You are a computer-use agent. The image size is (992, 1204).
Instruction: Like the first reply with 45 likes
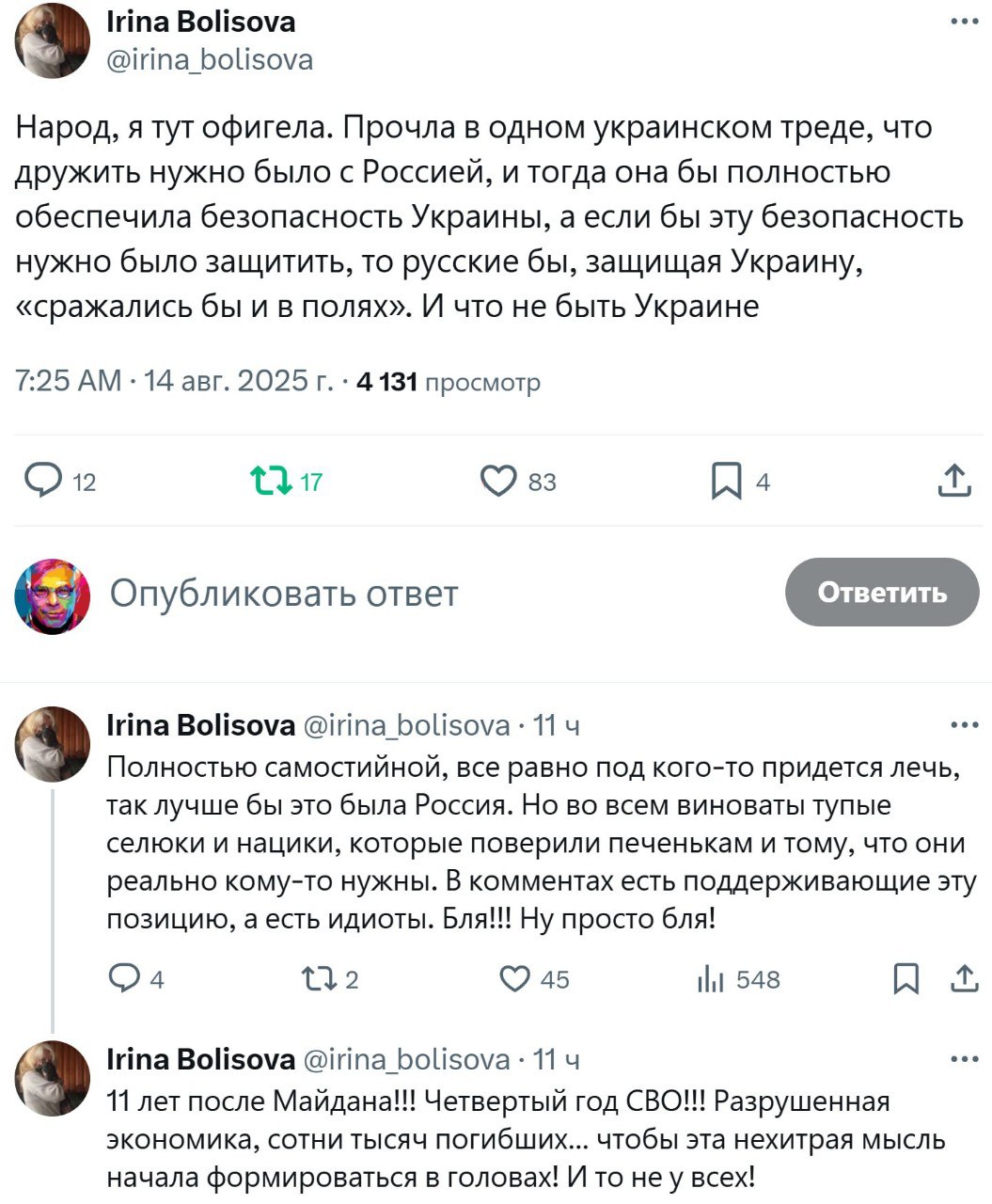(x=514, y=979)
